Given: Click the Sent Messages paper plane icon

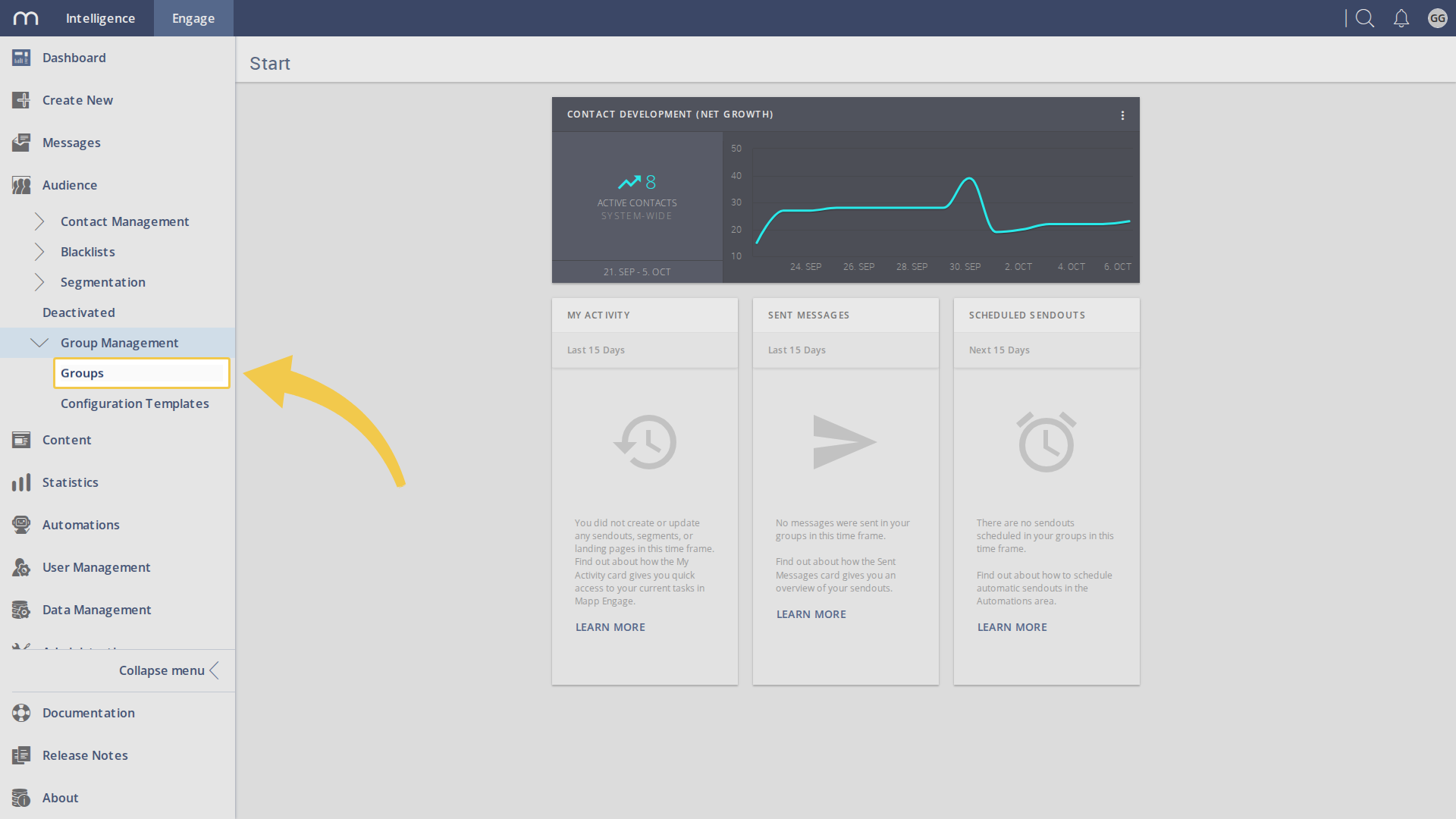Looking at the screenshot, I should point(845,442).
